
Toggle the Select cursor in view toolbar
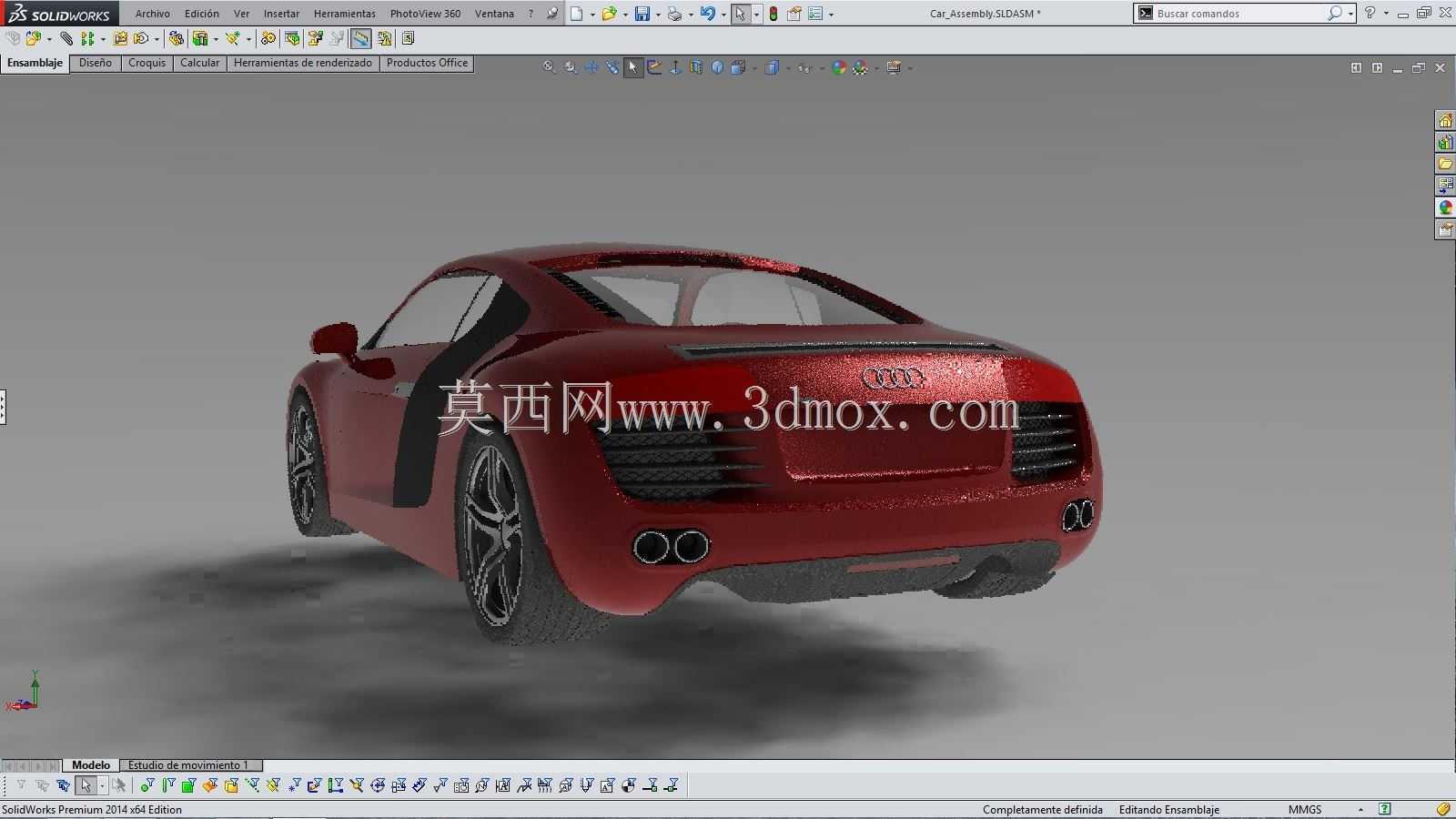pyautogui.click(x=633, y=67)
